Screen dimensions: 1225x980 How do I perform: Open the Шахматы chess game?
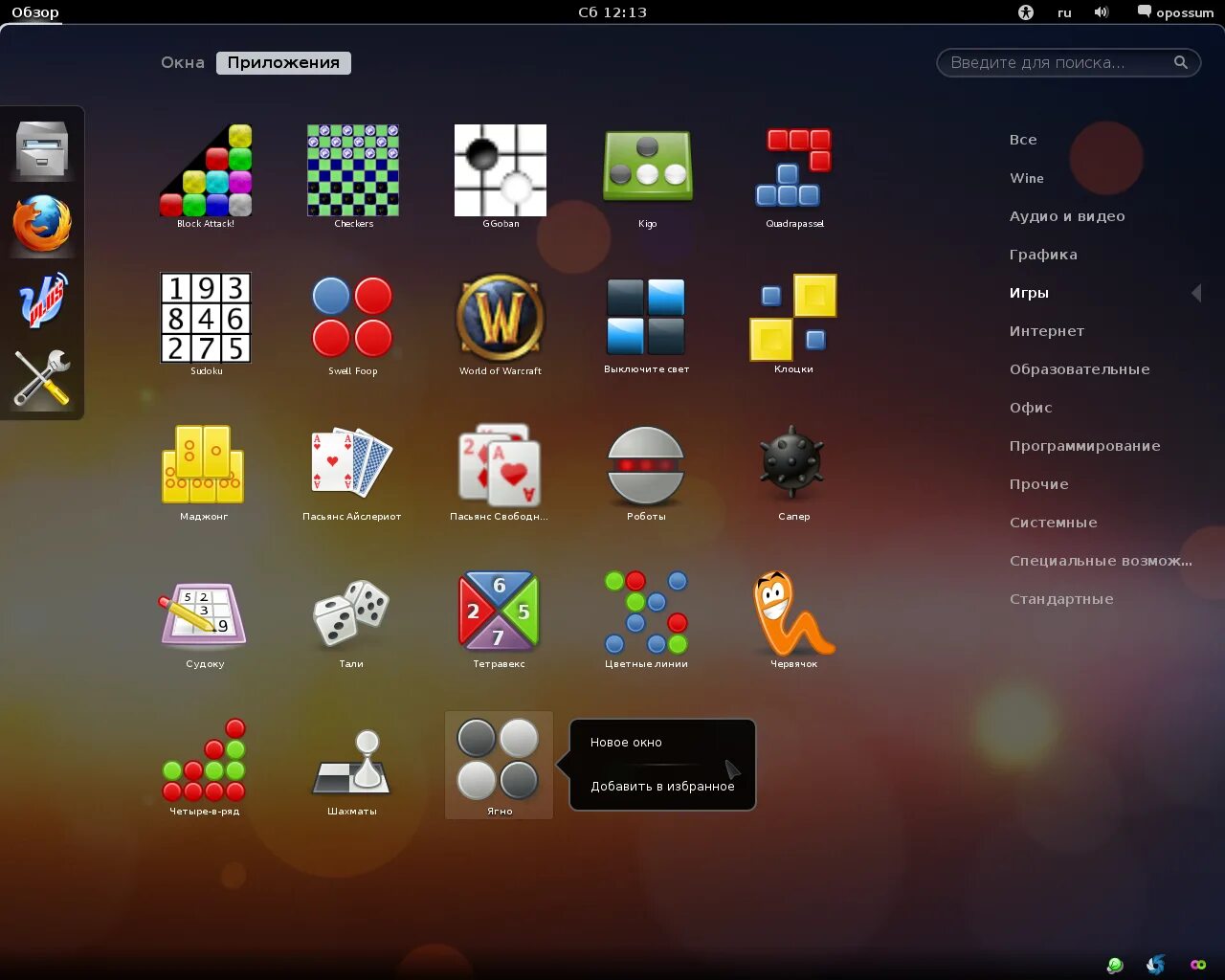coord(351,761)
